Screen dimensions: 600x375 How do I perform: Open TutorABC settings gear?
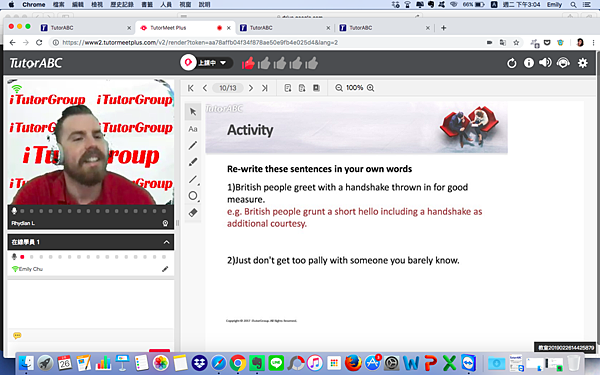pos(582,63)
